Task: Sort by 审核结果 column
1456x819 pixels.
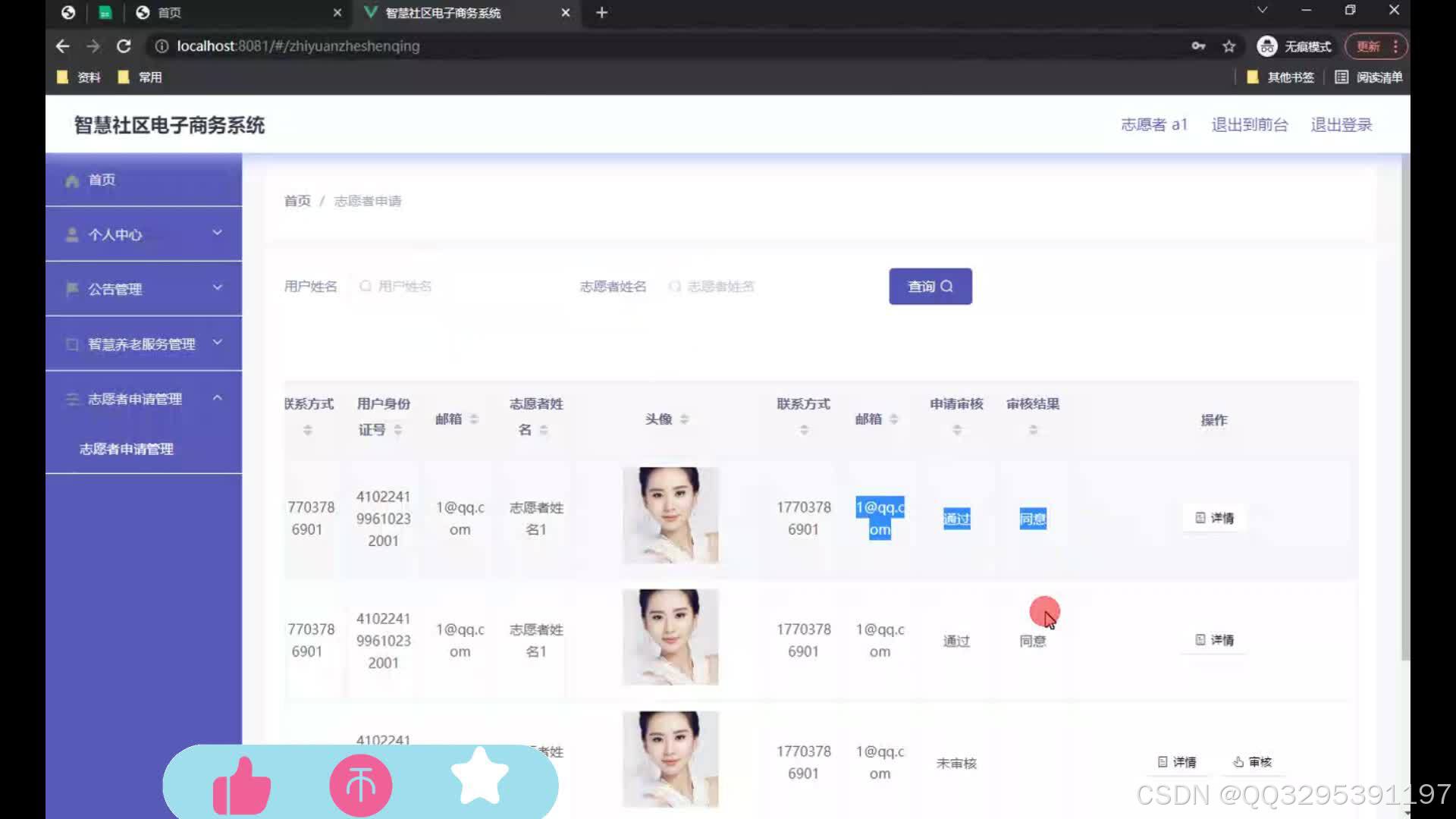Action: click(1033, 430)
